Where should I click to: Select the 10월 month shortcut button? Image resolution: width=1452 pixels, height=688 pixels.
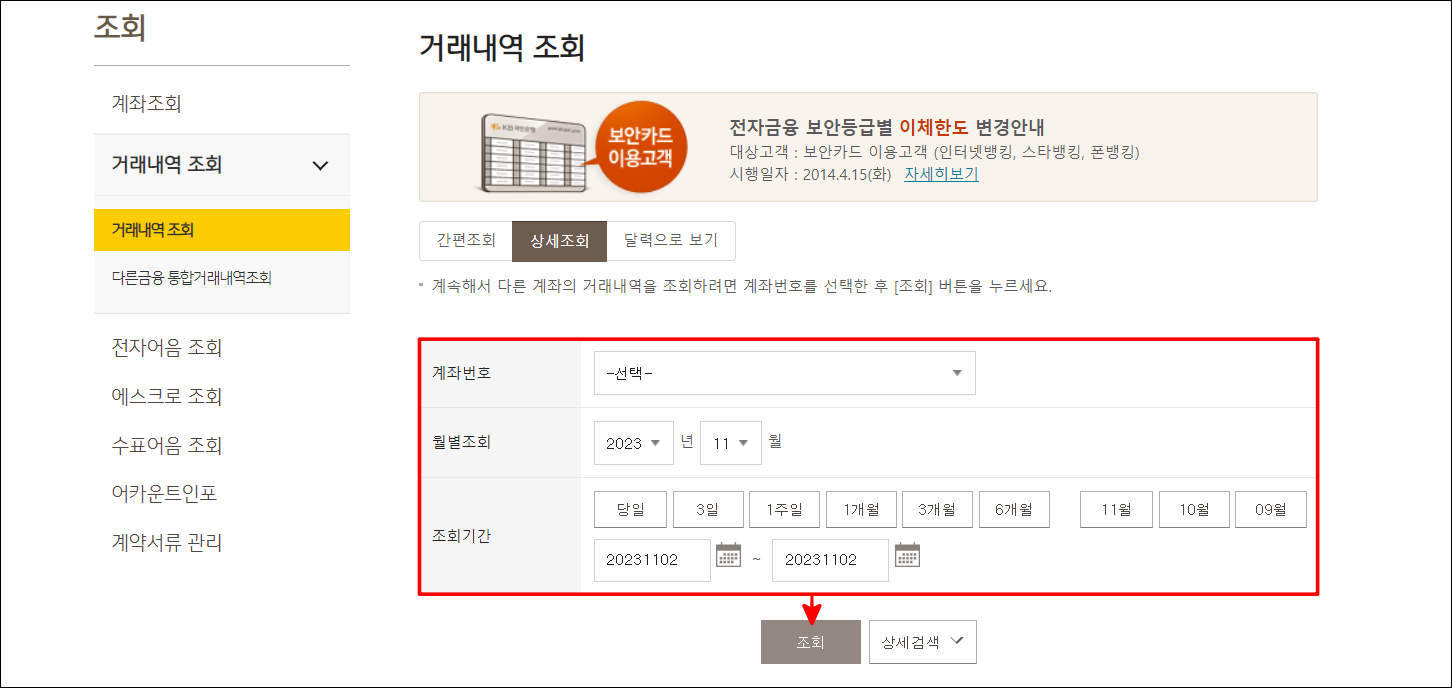[1194, 508]
